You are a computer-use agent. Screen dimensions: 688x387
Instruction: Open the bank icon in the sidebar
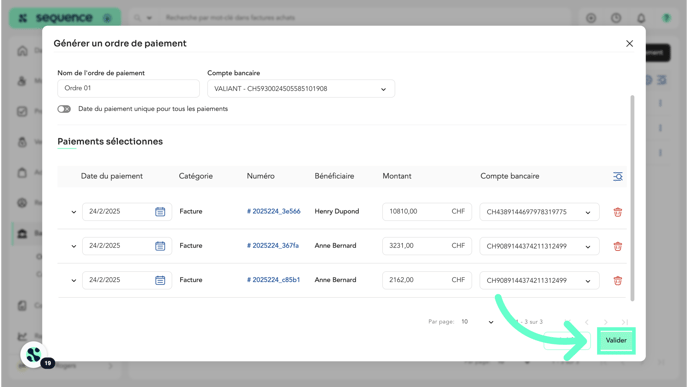[x=22, y=233]
